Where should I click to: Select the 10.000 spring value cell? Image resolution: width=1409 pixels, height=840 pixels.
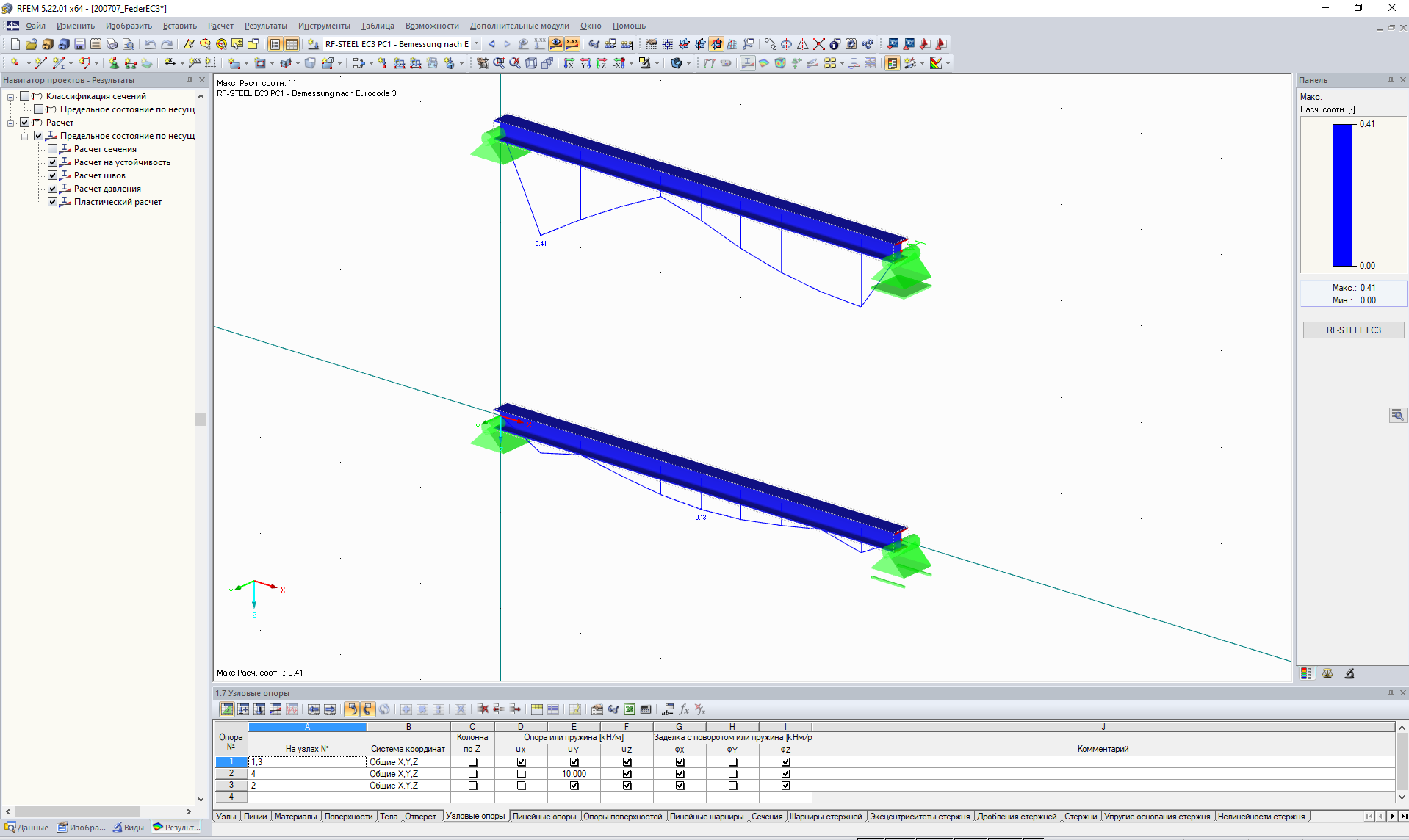574,774
